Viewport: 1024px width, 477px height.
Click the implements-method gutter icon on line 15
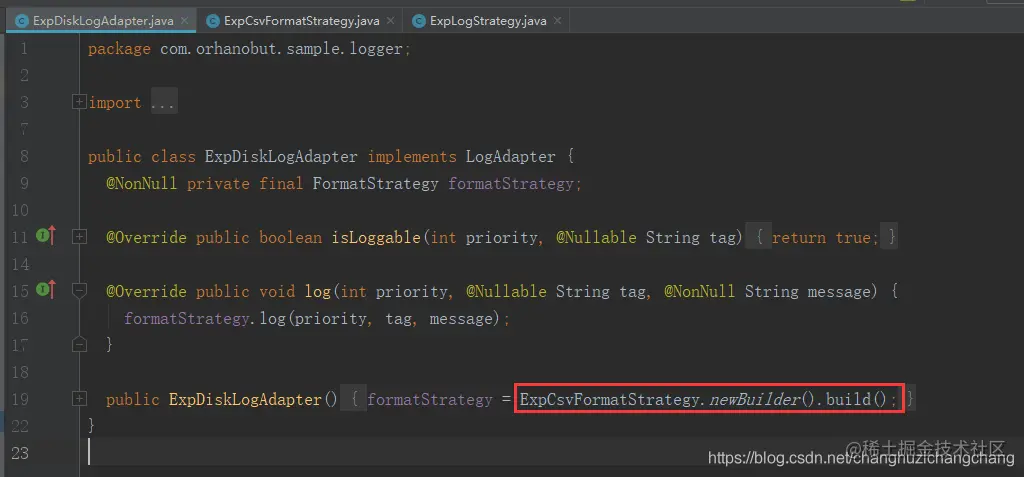pos(46,289)
